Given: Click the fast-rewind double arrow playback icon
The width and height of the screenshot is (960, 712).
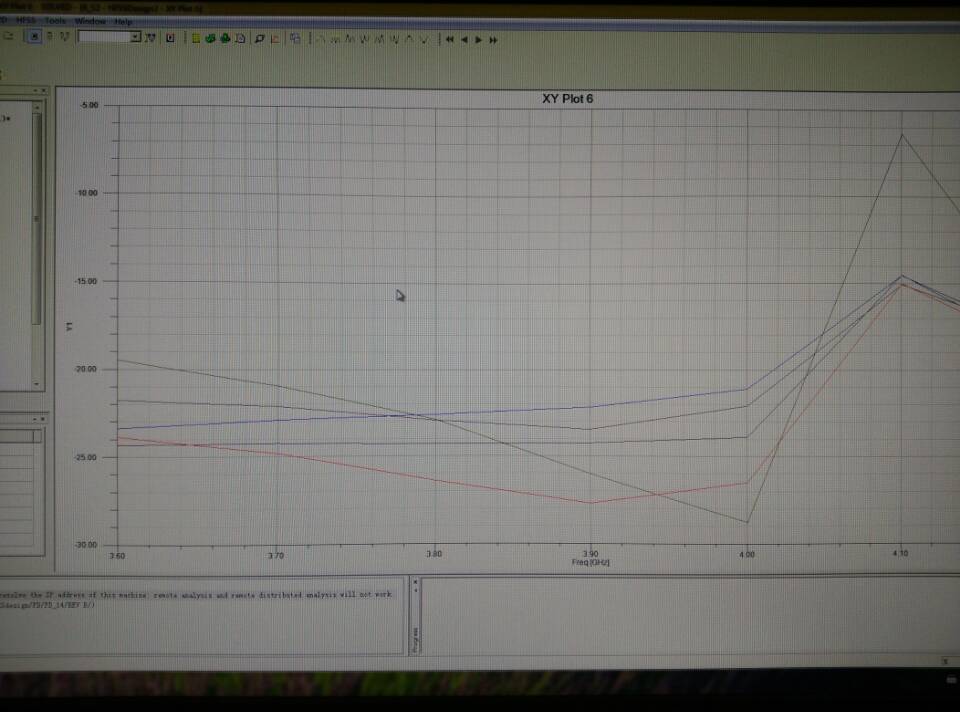Looking at the screenshot, I should (x=450, y=39).
